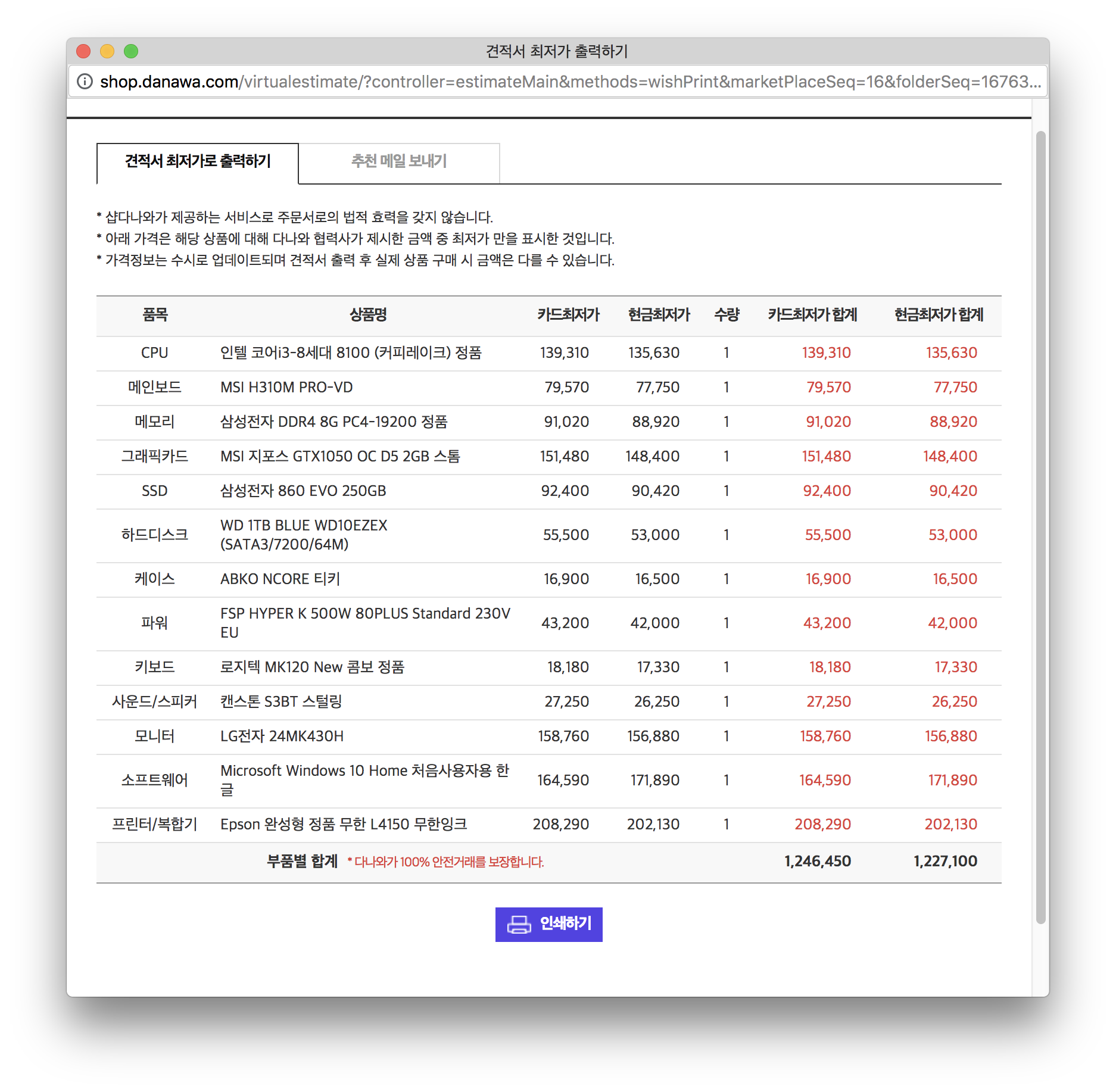This screenshot has height=1092, width=1116.
Task: Click card total 1,246,450
Action: (x=818, y=861)
